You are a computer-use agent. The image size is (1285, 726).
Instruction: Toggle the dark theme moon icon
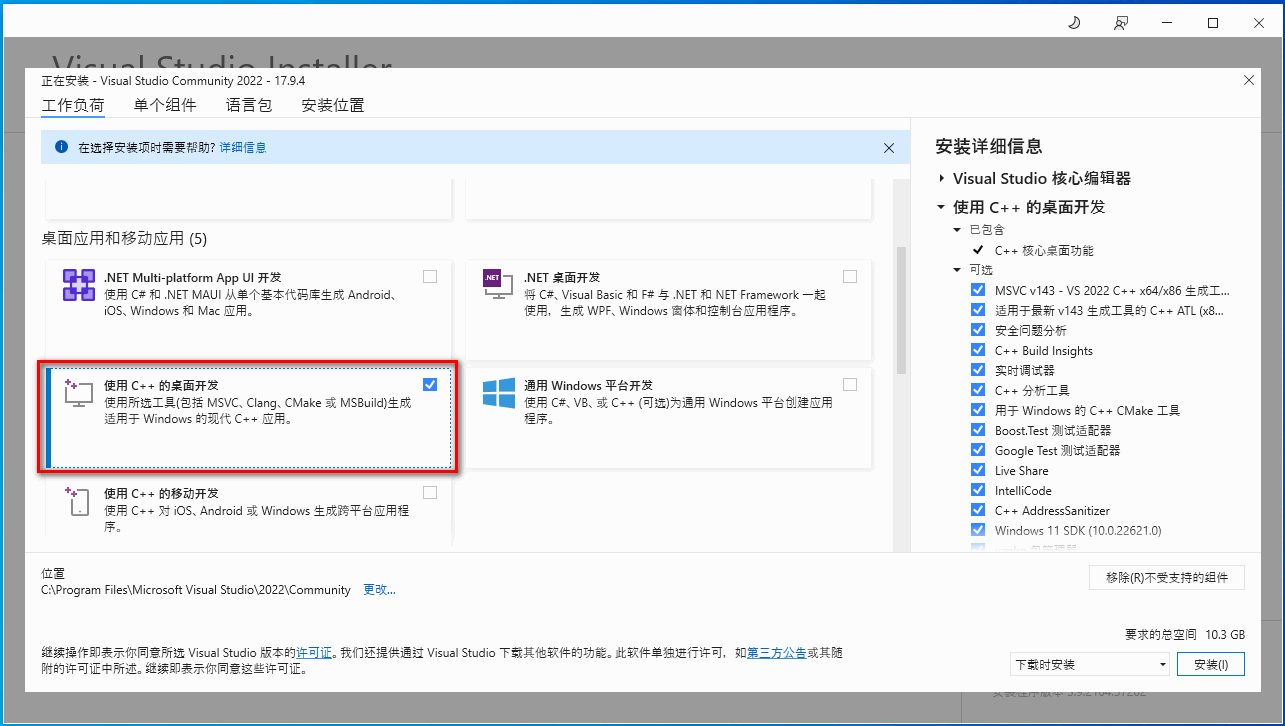1073,20
